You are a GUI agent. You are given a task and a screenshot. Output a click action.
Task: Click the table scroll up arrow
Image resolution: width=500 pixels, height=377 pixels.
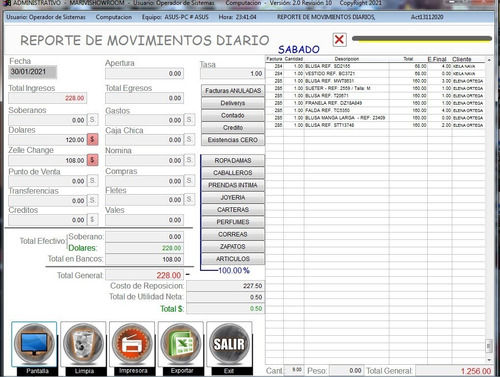489,60
